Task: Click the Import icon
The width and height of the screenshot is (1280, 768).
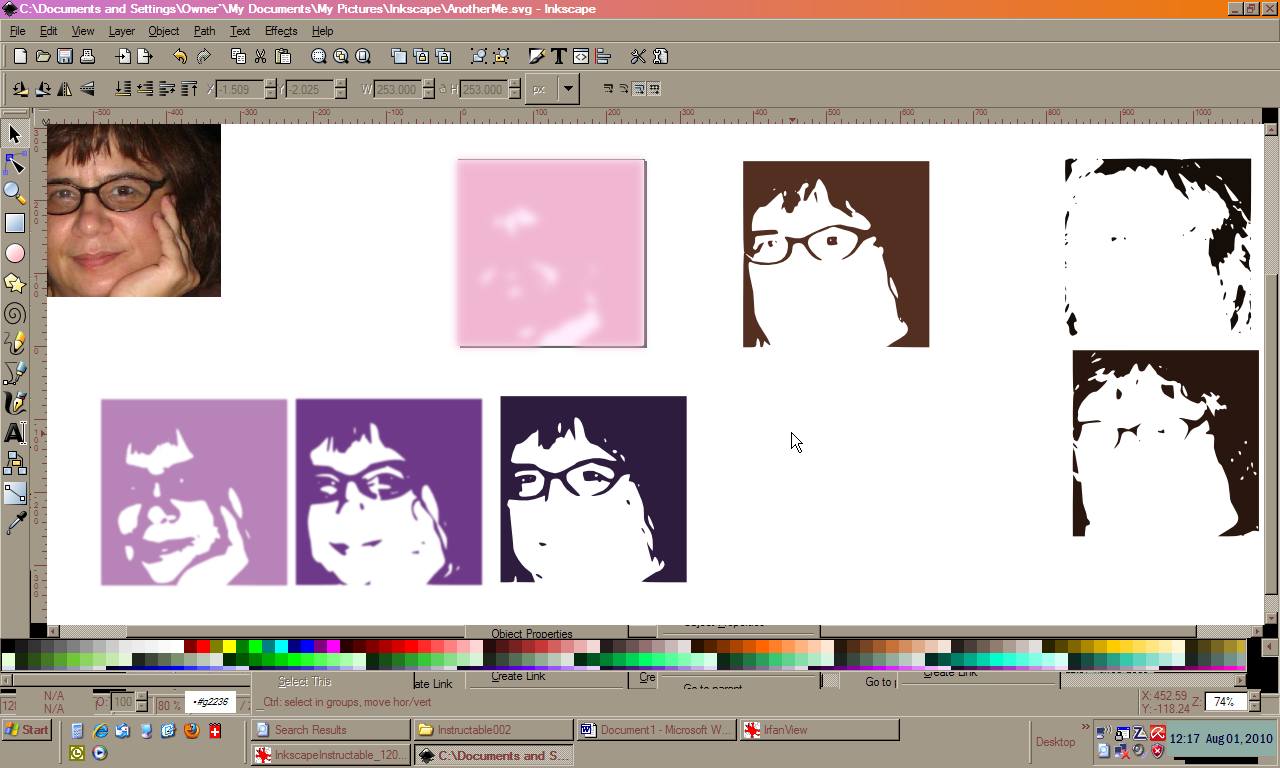Action: click(123, 56)
